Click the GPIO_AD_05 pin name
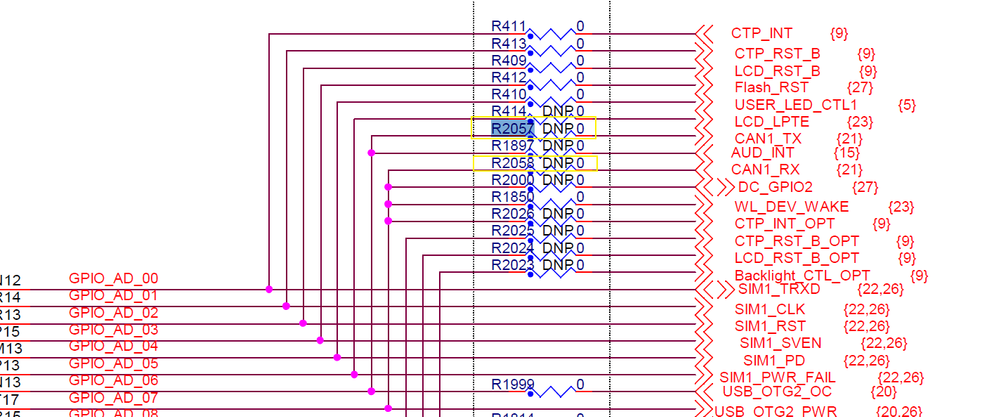The width and height of the screenshot is (999, 417). (x=113, y=364)
